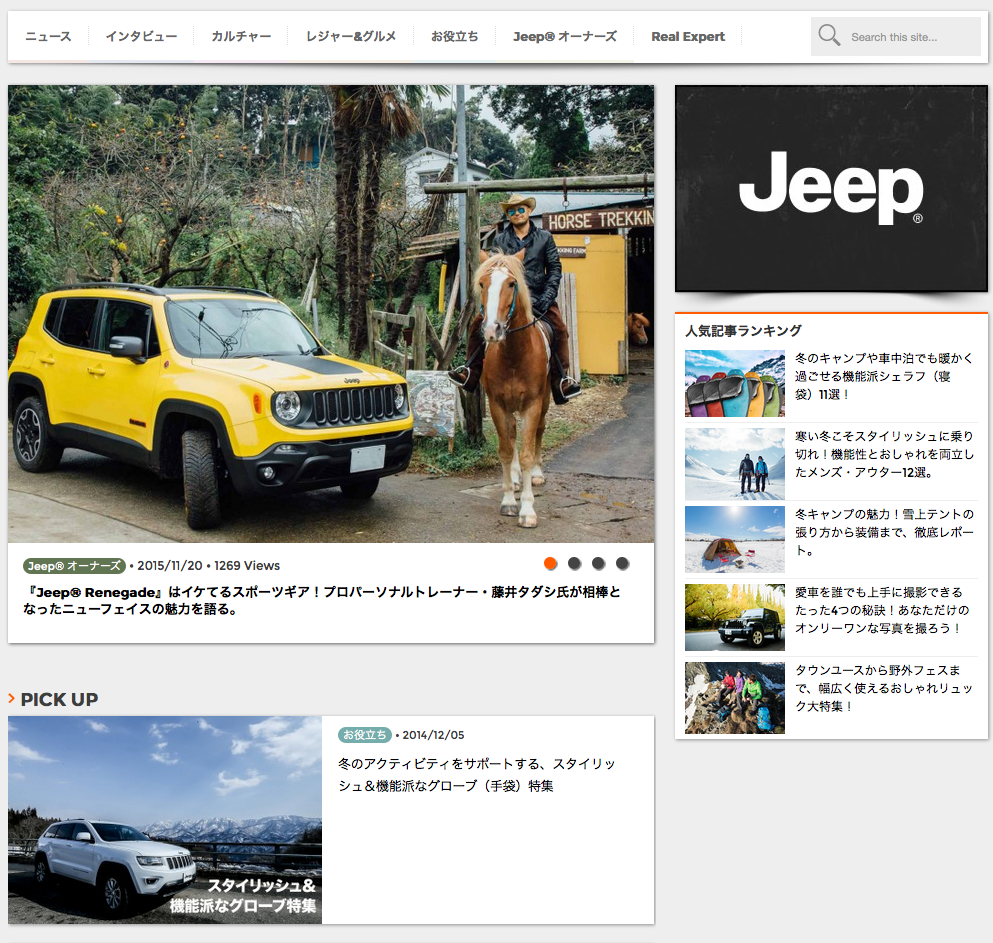Select the カルチャー menu item
993x943 pixels.
[x=241, y=37]
